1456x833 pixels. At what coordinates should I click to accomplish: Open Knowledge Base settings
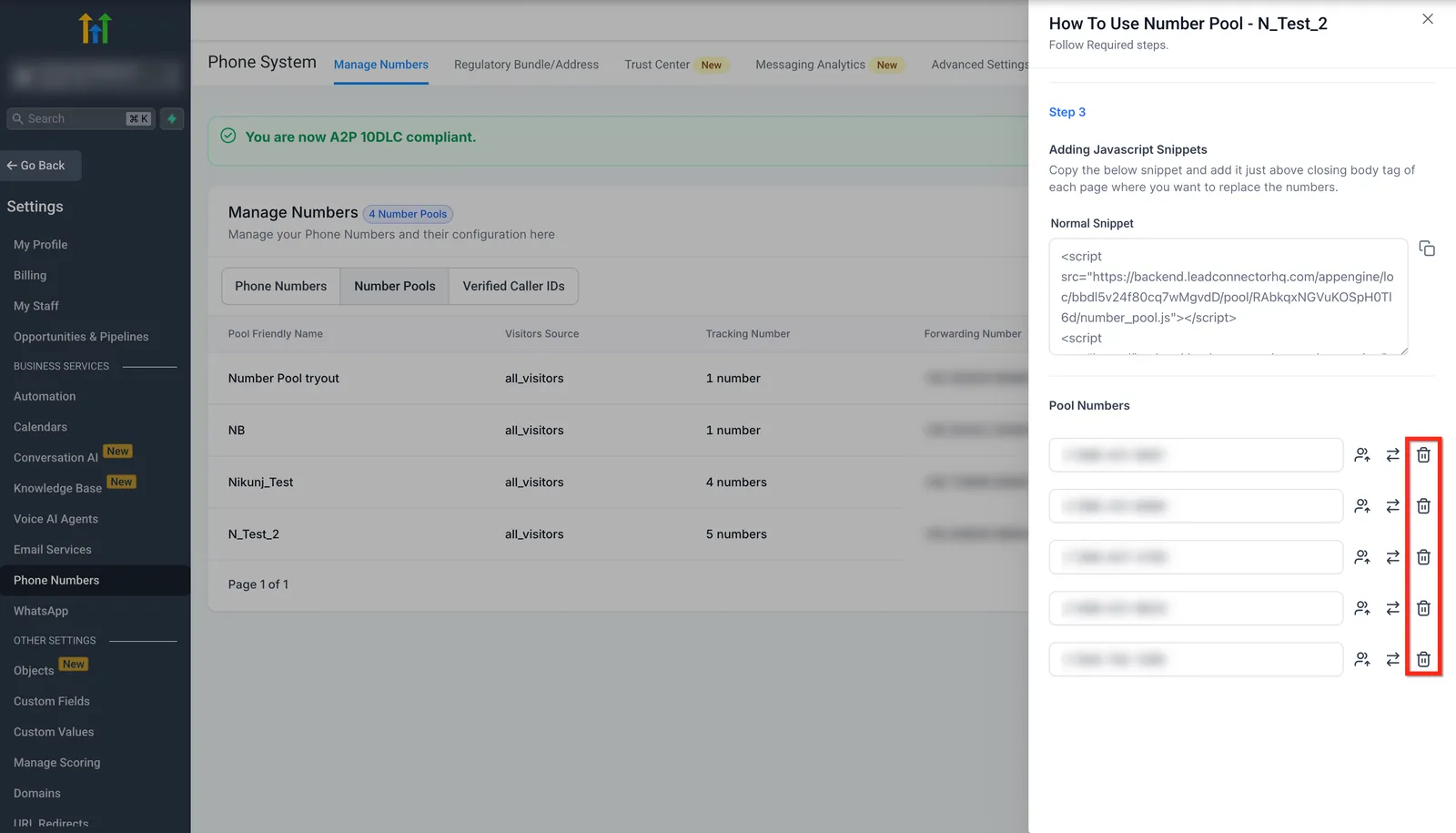pos(58,489)
